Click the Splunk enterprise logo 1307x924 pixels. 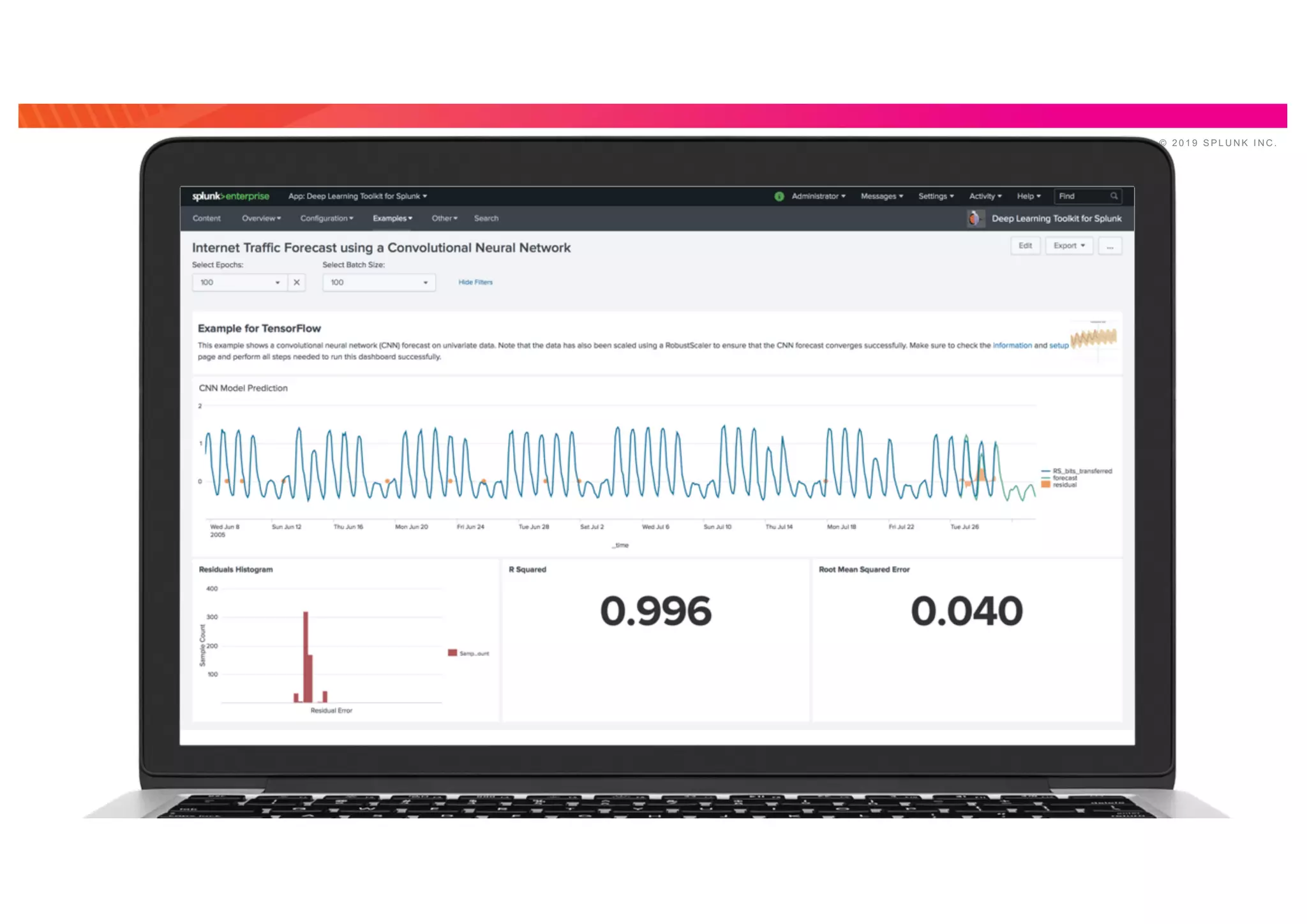pos(230,196)
